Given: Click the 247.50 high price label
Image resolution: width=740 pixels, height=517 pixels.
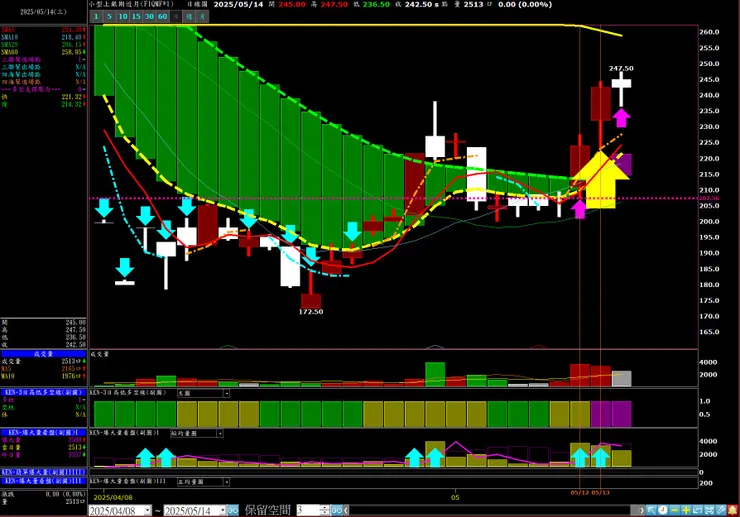Looking at the screenshot, I should [x=621, y=68].
